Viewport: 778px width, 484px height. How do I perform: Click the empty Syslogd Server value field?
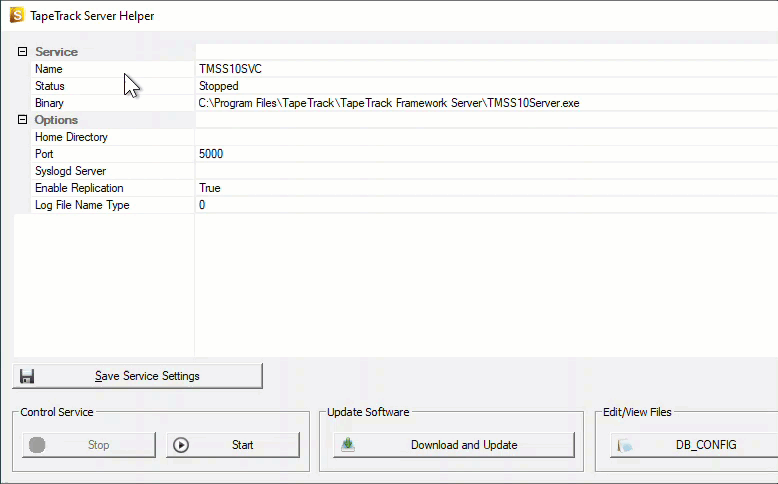click(x=487, y=171)
